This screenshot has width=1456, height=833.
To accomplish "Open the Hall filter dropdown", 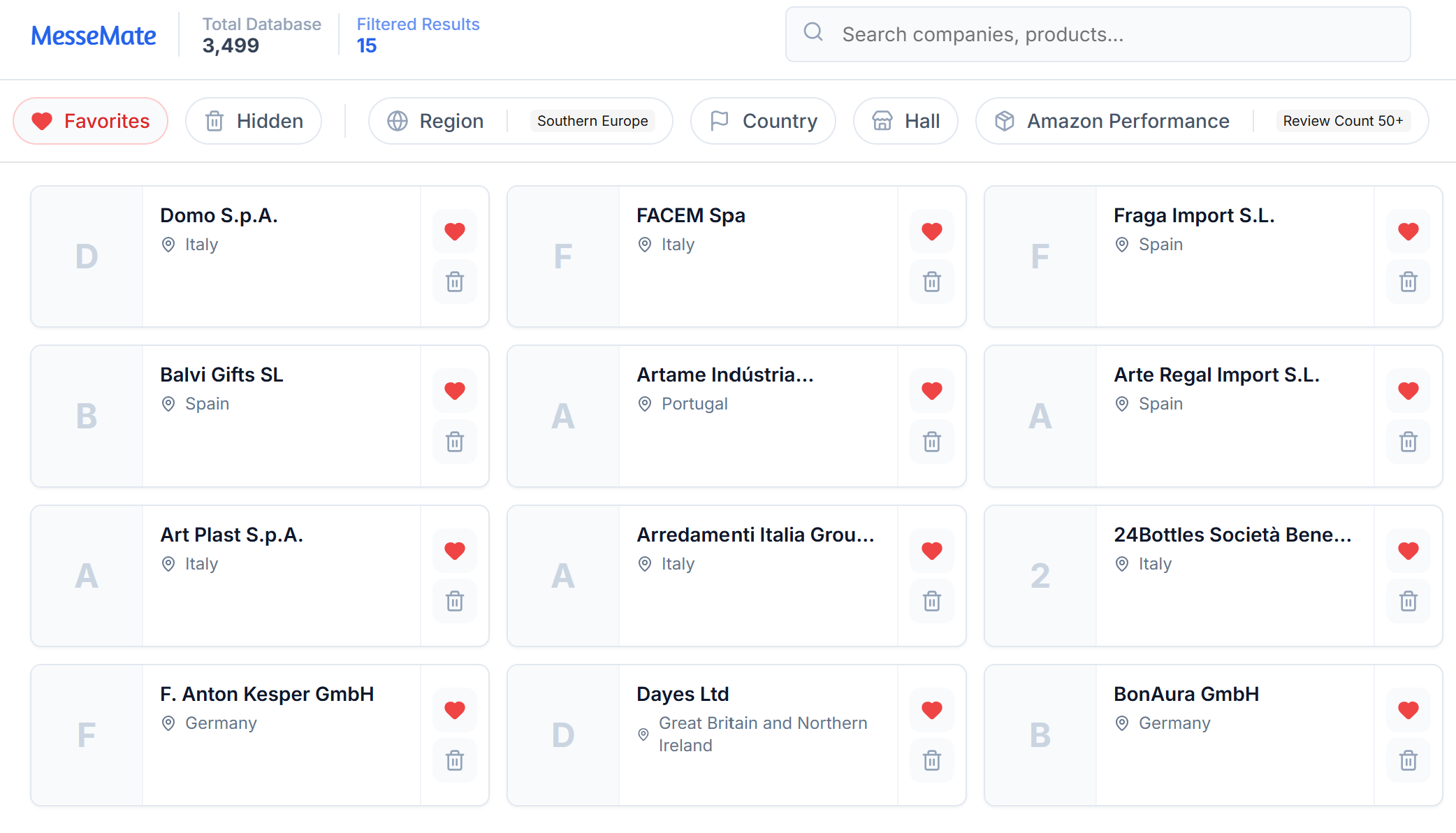I will tap(905, 120).
